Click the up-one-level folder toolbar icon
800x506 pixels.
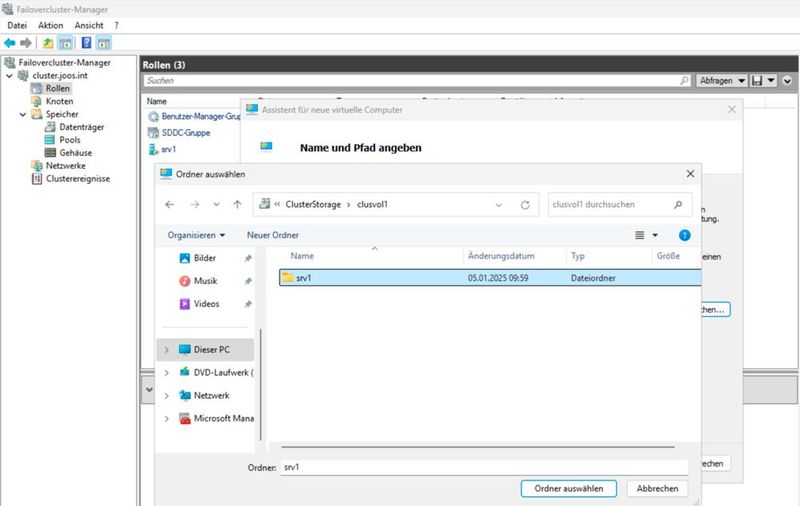point(48,43)
